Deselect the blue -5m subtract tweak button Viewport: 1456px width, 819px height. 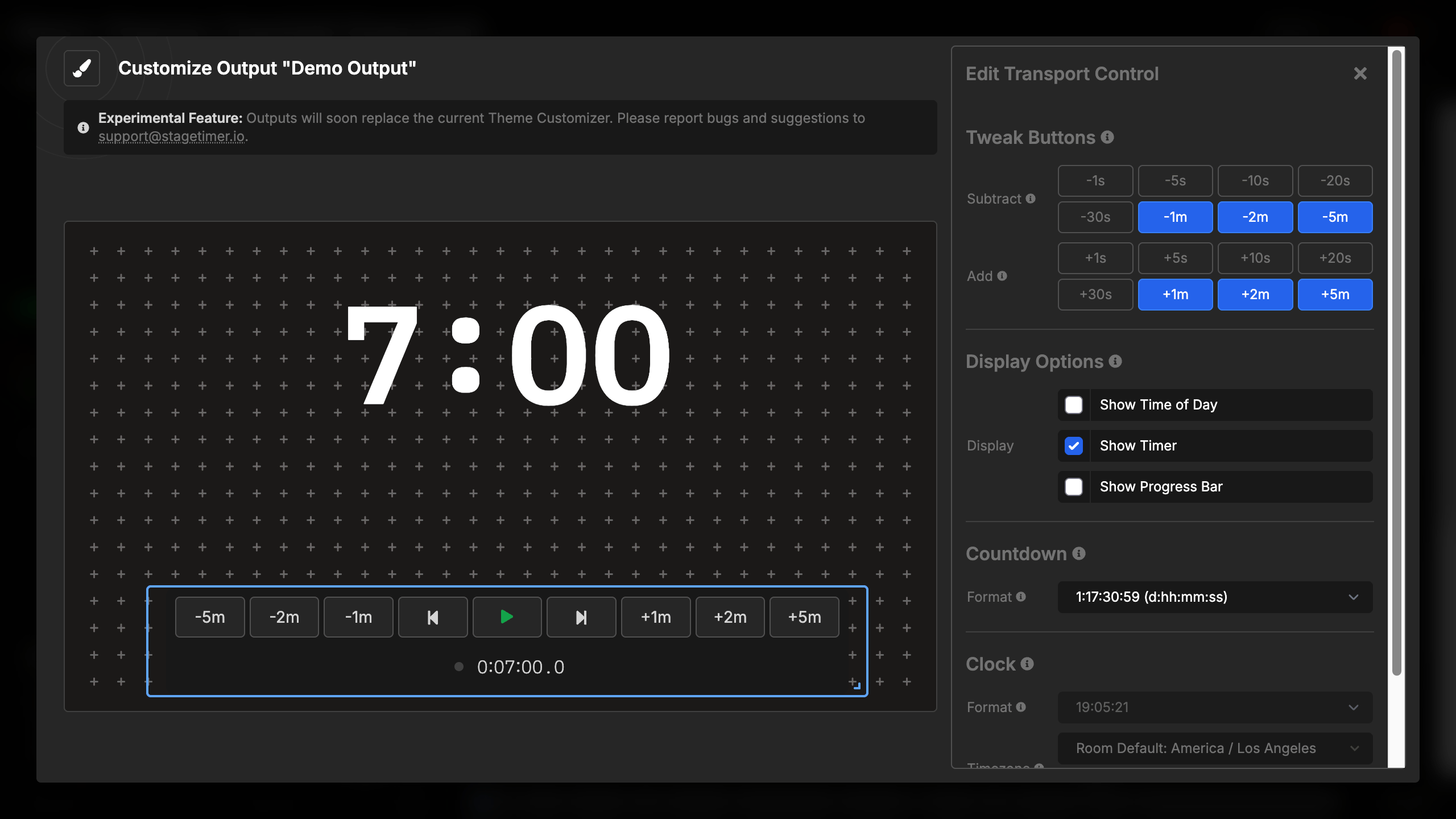tap(1335, 217)
